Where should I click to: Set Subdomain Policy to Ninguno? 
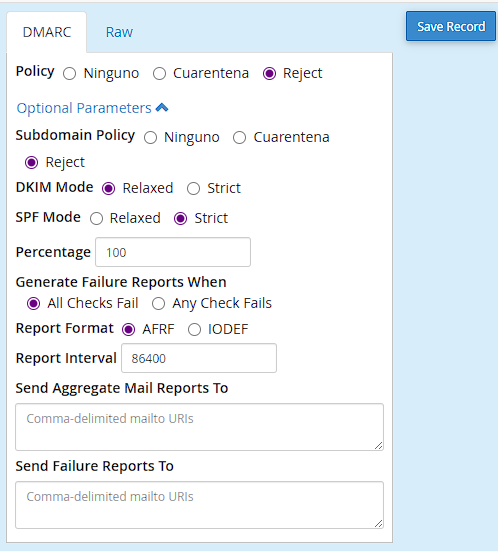150,138
